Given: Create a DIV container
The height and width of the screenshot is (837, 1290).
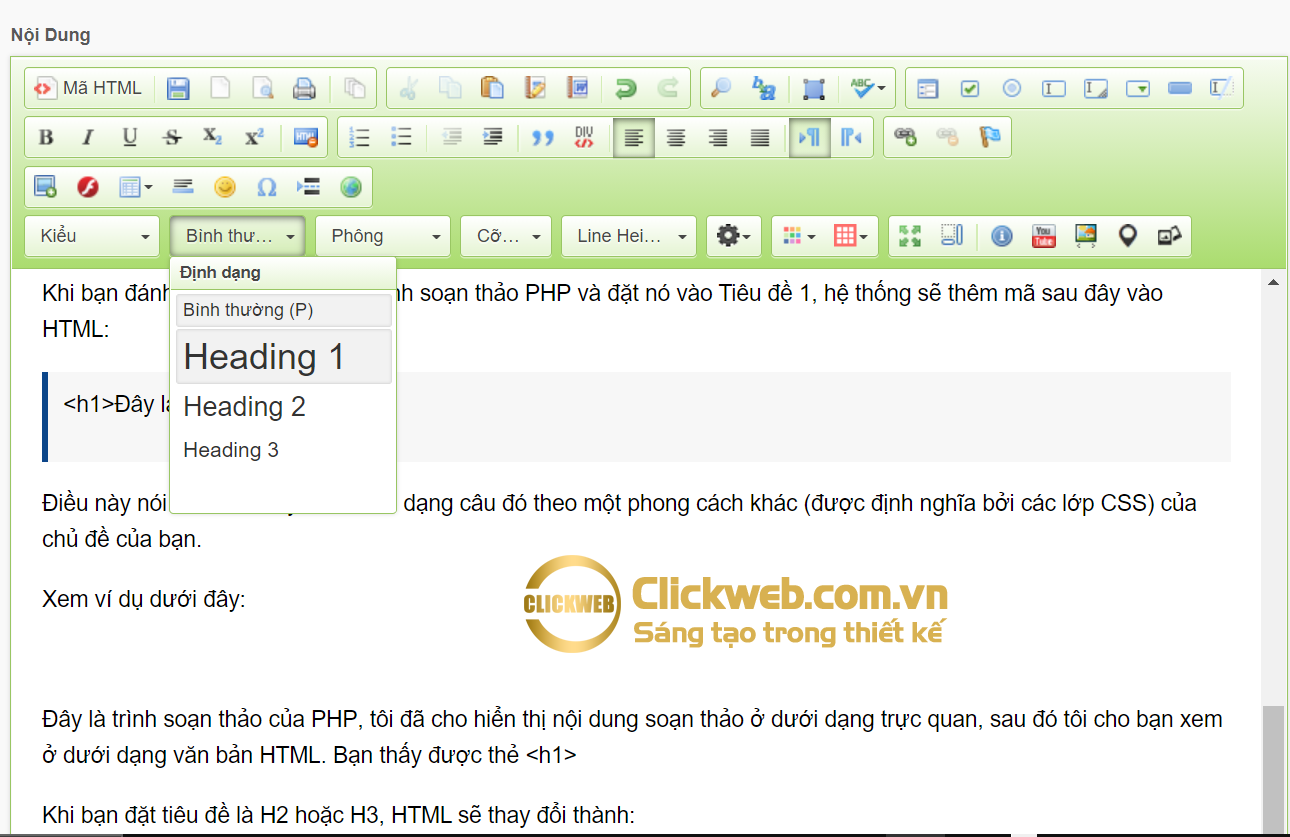Looking at the screenshot, I should tap(584, 138).
